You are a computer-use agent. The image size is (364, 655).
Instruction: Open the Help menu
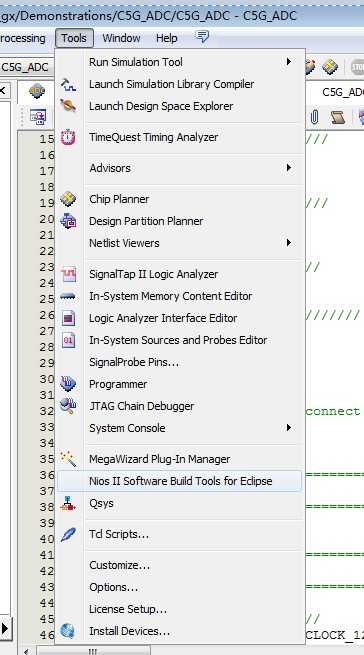pos(167,38)
